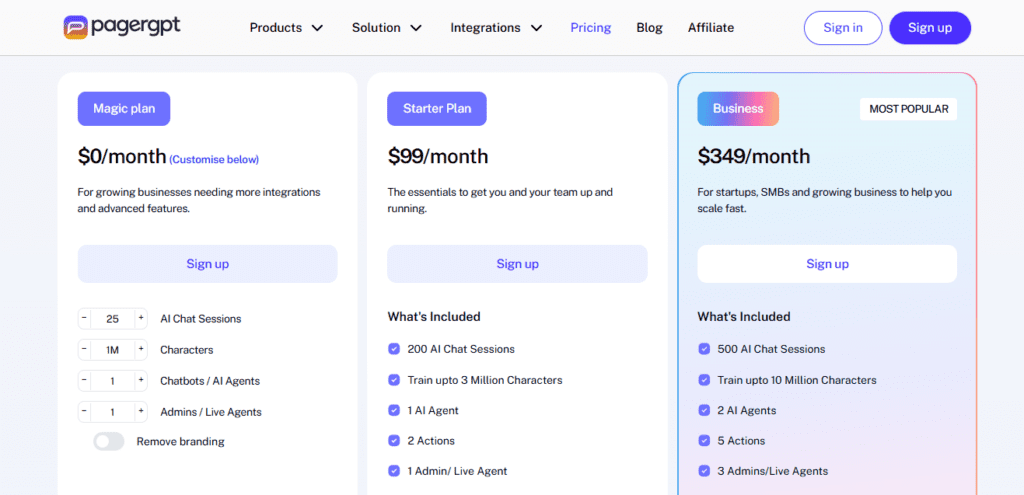Screen dimensions: 1024x495
Task: Click checkmark next to 2 Actions
Action: point(394,440)
